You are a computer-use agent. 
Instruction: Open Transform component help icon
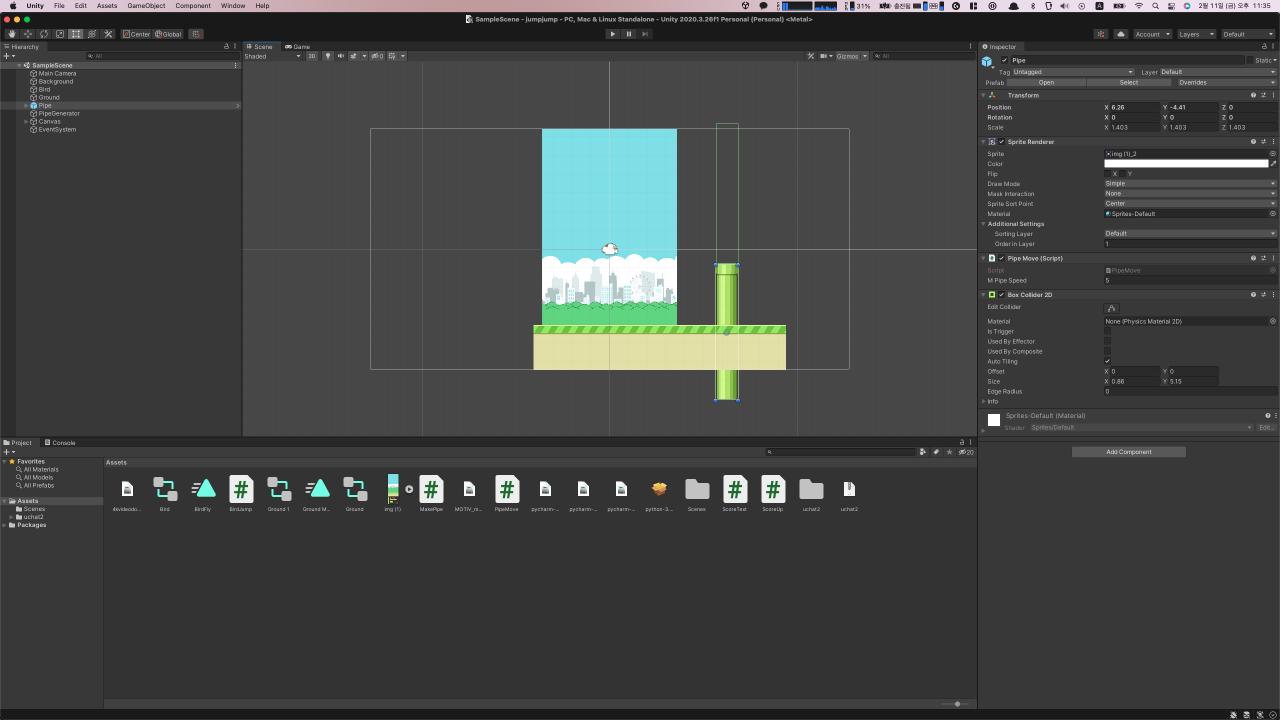[1254, 95]
